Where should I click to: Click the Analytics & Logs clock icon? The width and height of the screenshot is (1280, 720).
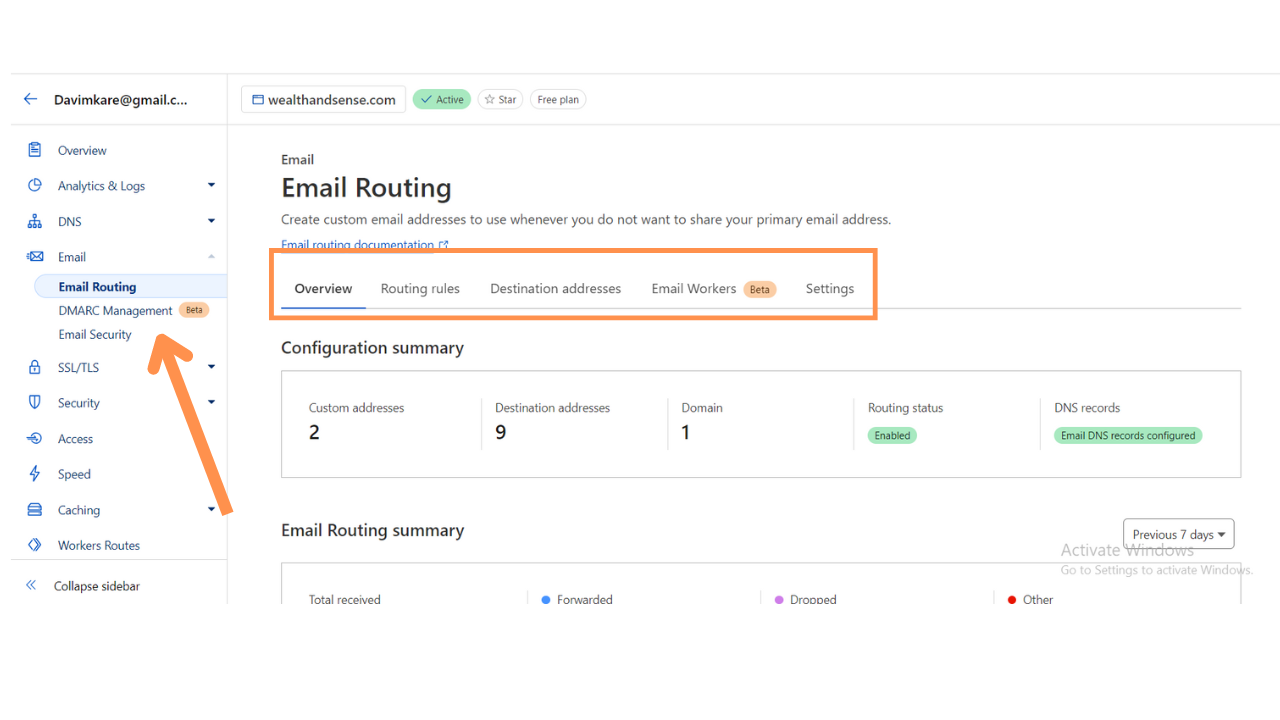coord(34,185)
